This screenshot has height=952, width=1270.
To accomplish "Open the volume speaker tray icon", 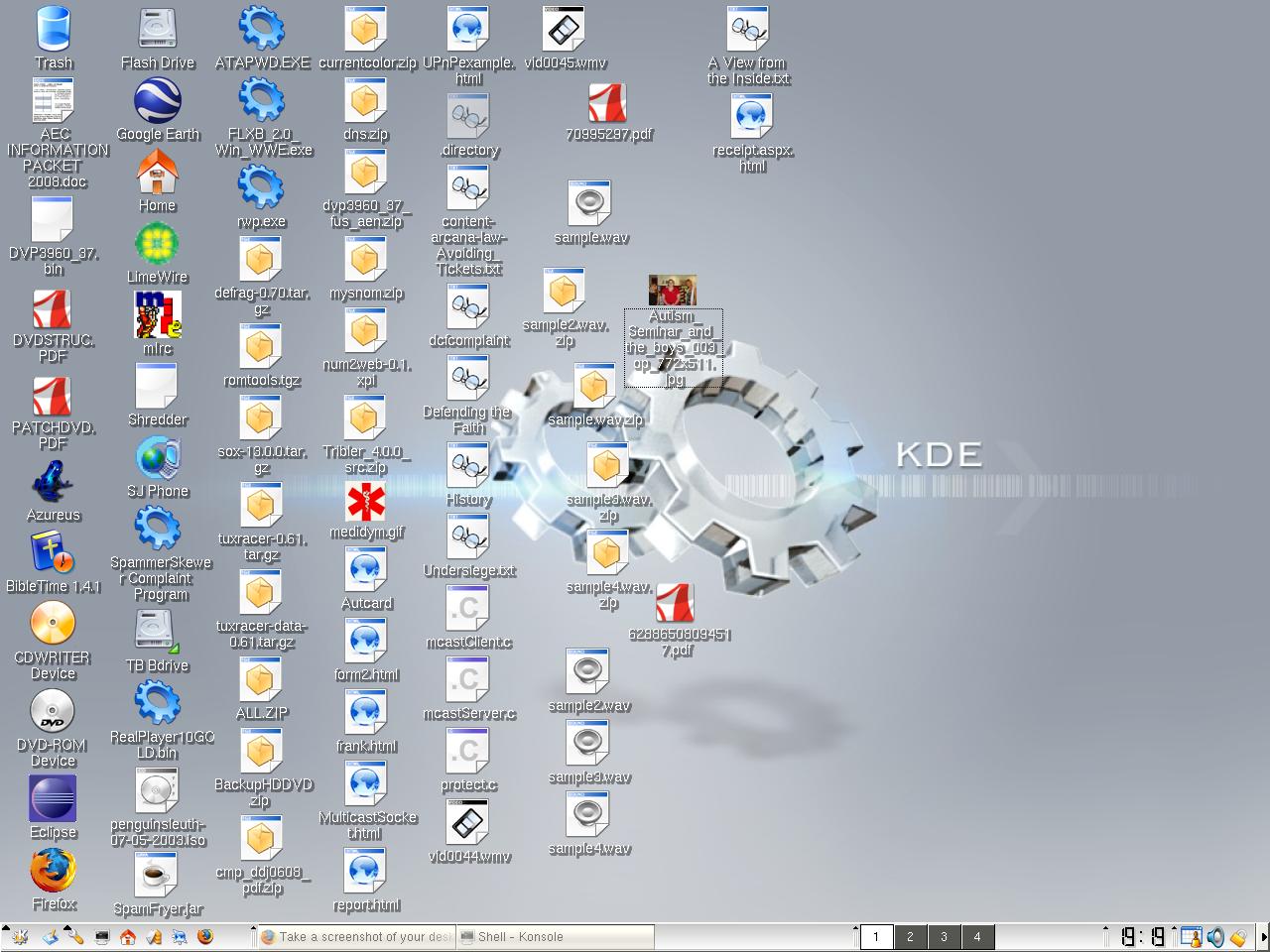I will (1215, 936).
